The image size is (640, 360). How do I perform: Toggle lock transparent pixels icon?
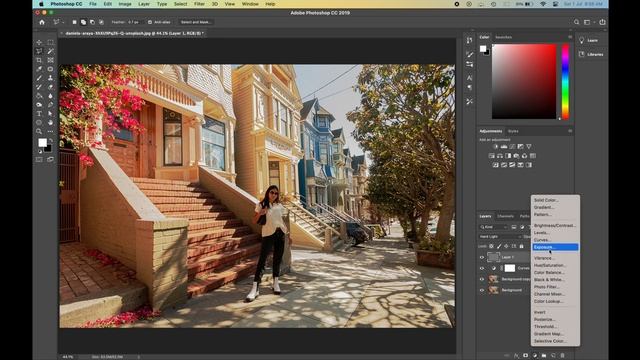(x=491, y=246)
